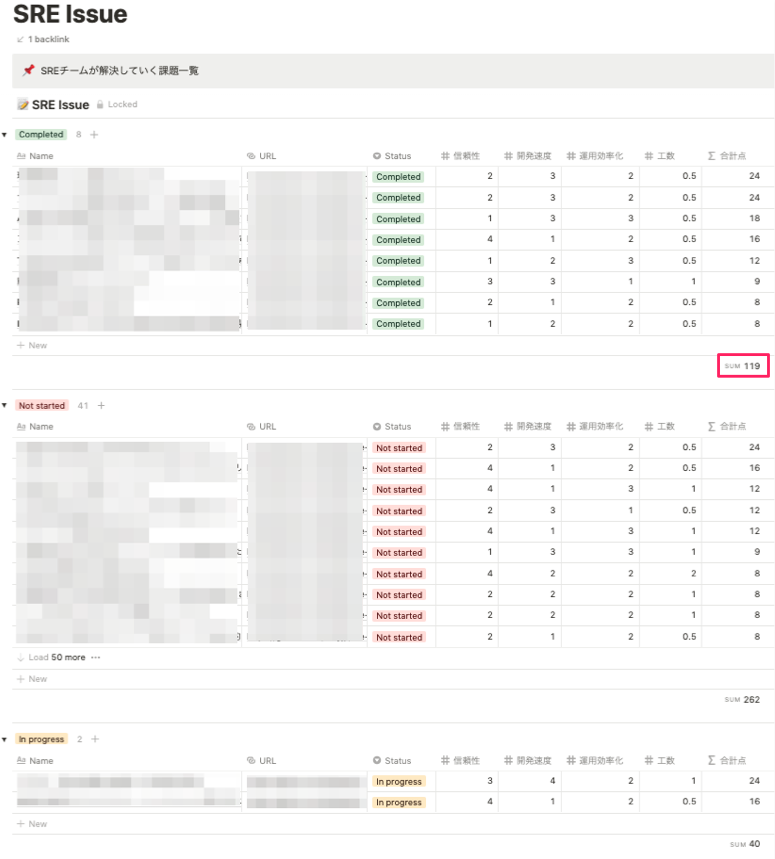Open the 1 backlink link

click(x=43, y=39)
